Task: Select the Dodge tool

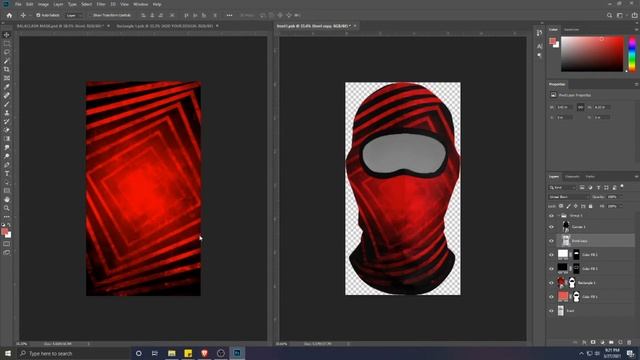Action: coord(7,156)
